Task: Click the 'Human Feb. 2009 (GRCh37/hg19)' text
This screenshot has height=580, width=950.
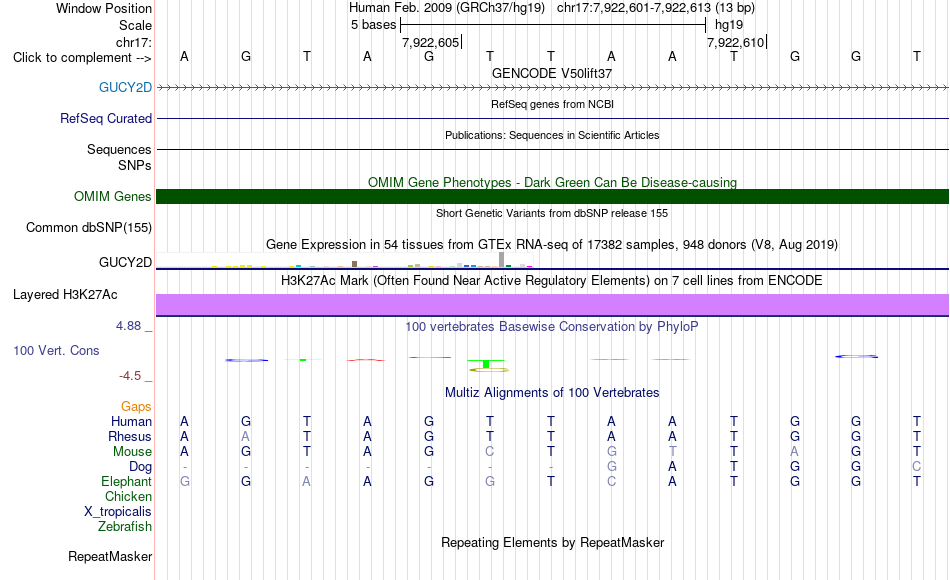Action: click(x=447, y=8)
